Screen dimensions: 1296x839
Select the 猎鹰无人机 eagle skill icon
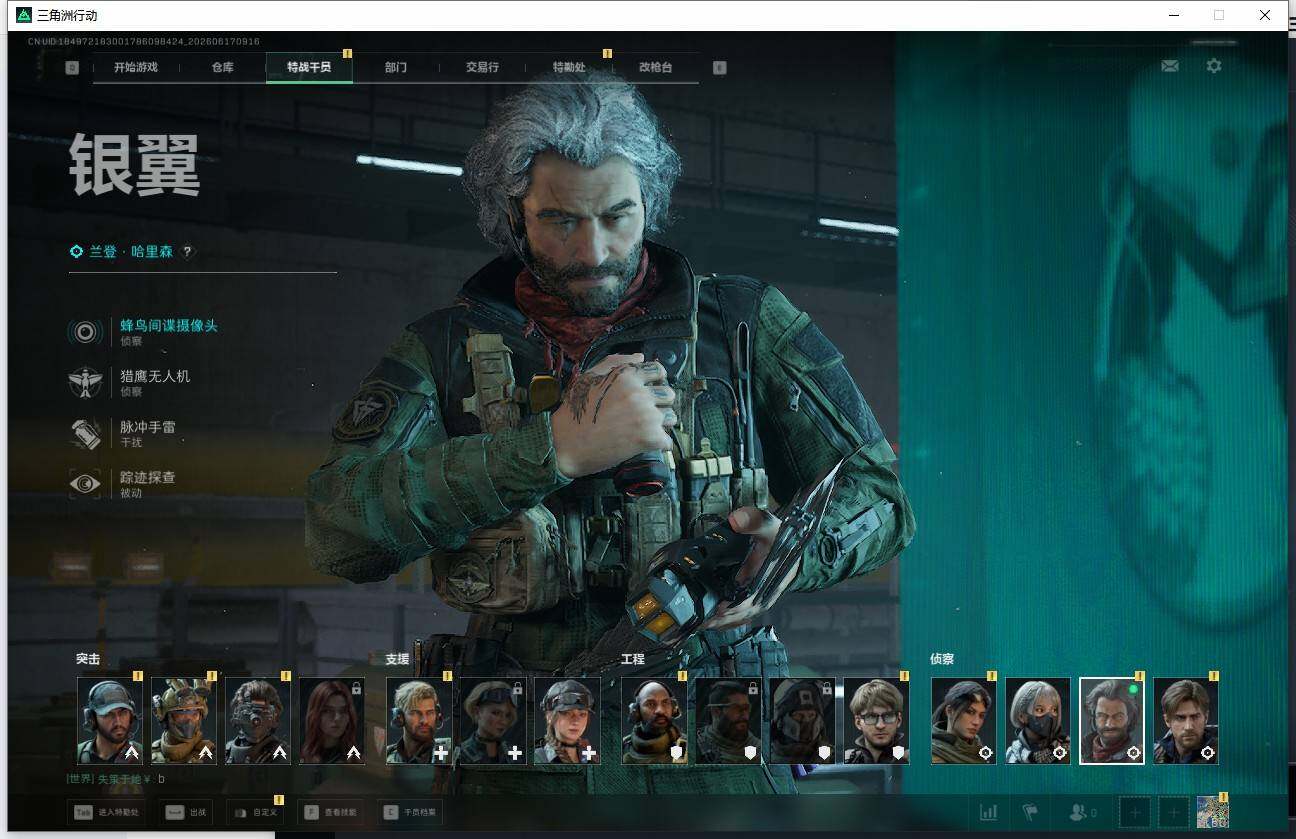[85, 383]
